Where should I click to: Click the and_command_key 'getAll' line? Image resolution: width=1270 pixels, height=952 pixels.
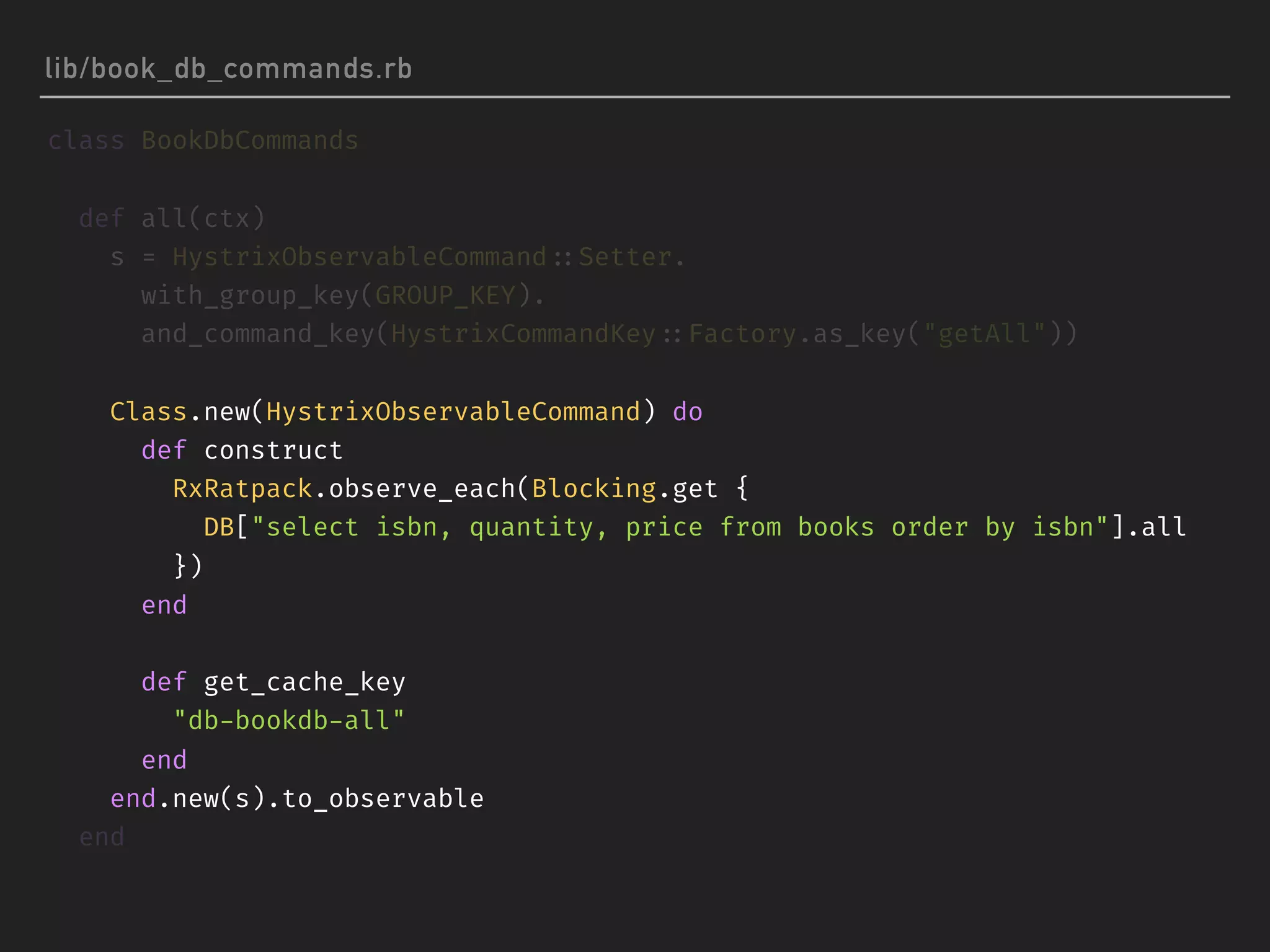[610, 334]
